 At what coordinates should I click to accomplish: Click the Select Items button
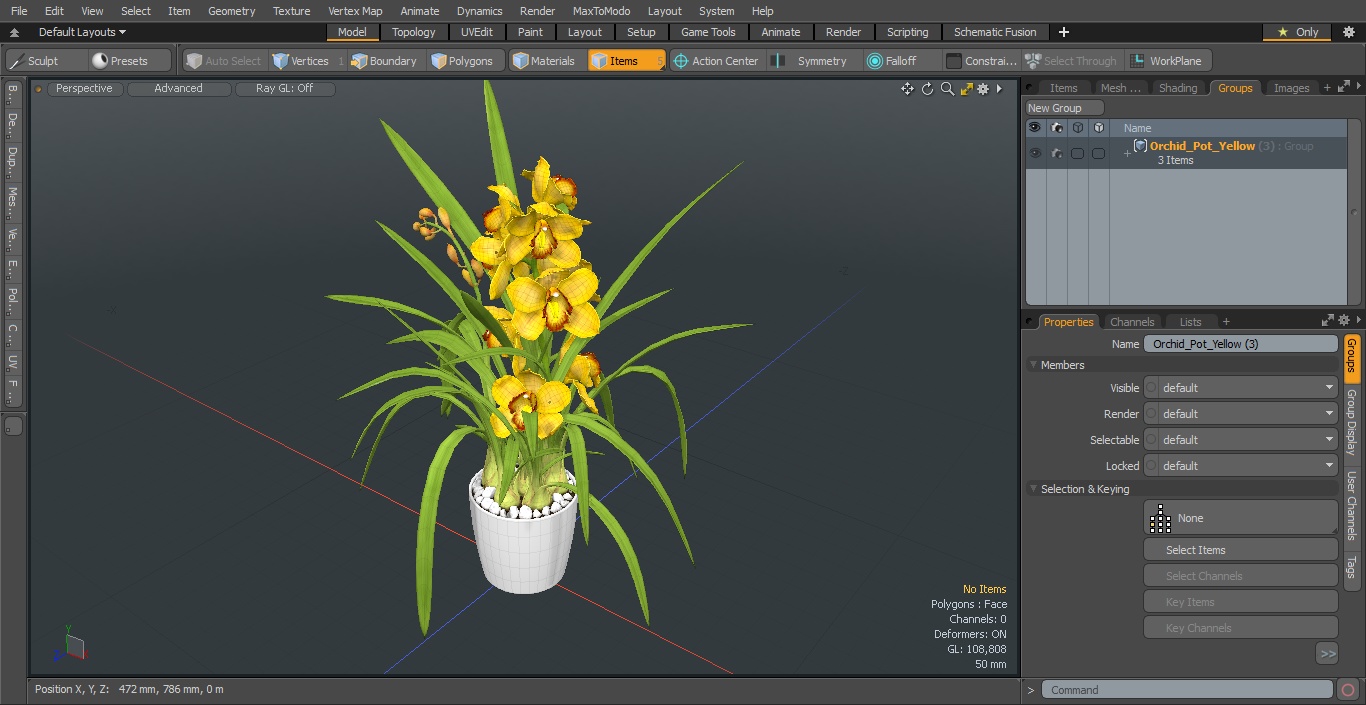1240,550
